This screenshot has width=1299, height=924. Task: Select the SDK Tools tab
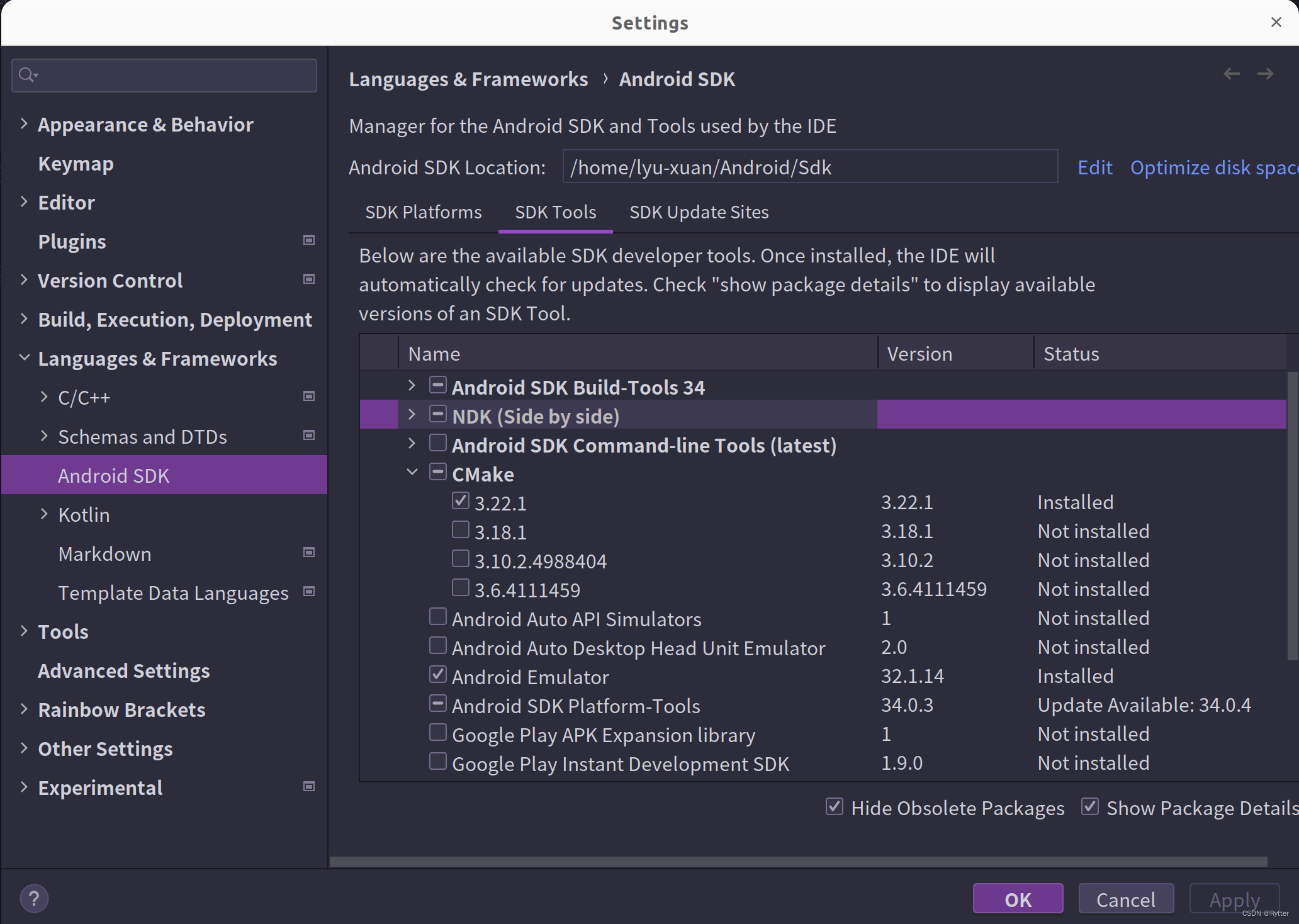tap(556, 212)
